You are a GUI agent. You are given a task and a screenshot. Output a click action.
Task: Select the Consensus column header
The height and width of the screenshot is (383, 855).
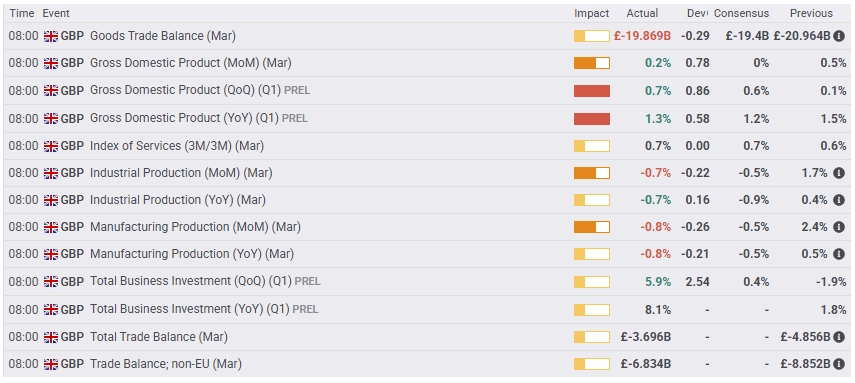pyautogui.click(x=742, y=14)
